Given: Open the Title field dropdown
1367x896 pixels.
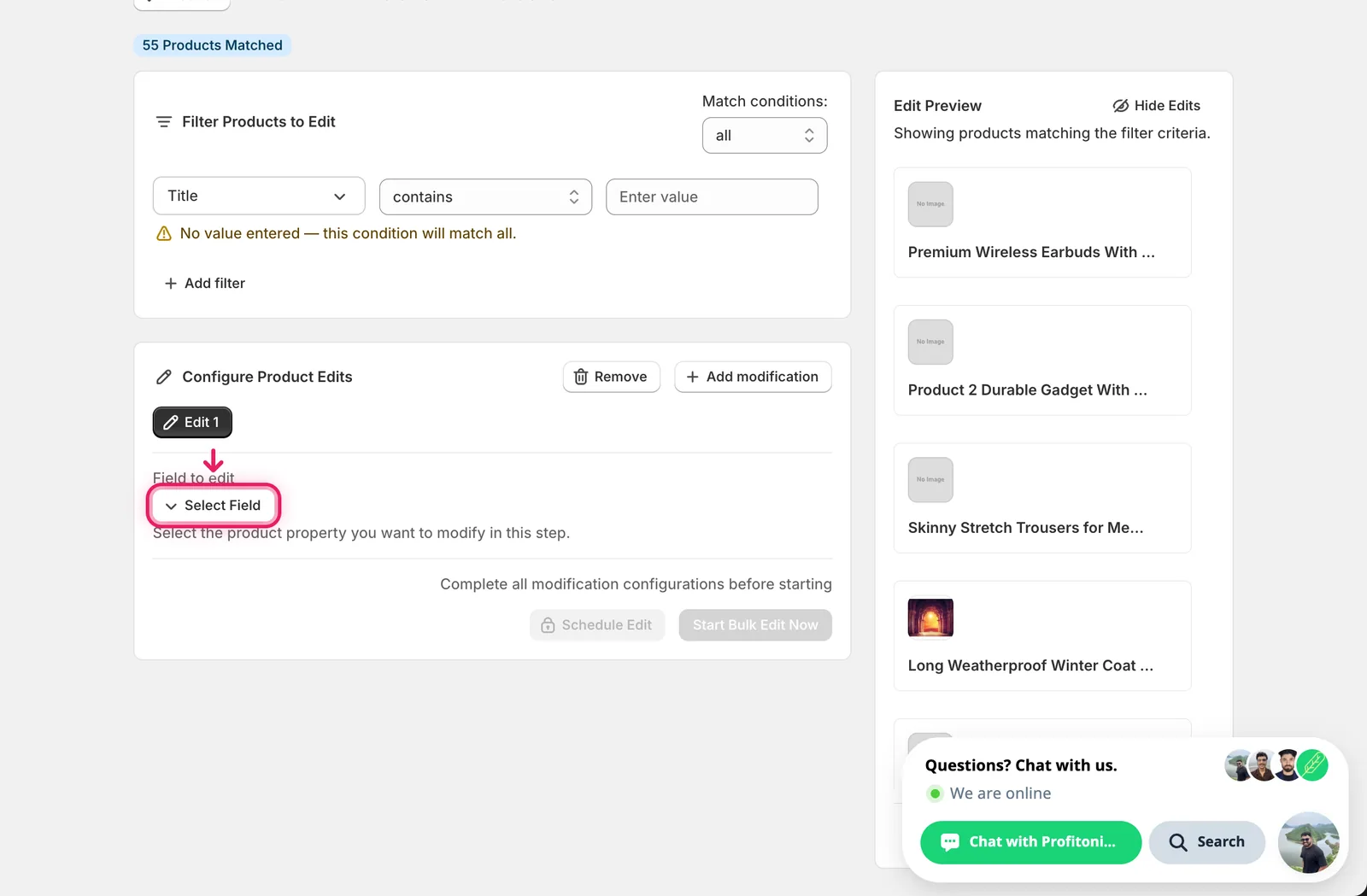Looking at the screenshot, I should click(x=259, y=196).
